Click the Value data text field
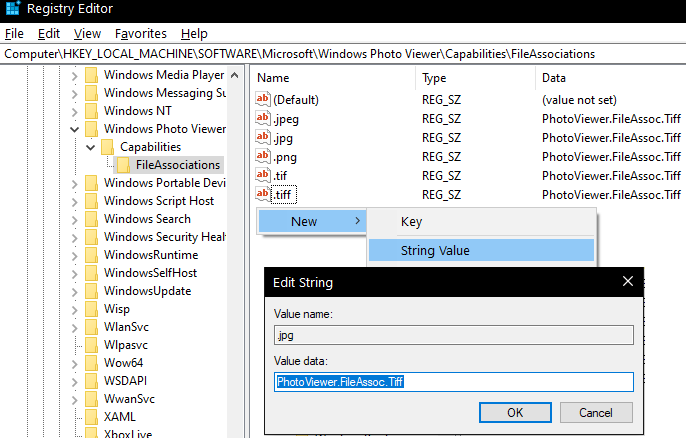This screenshot has height=438, width=686. 454,382
